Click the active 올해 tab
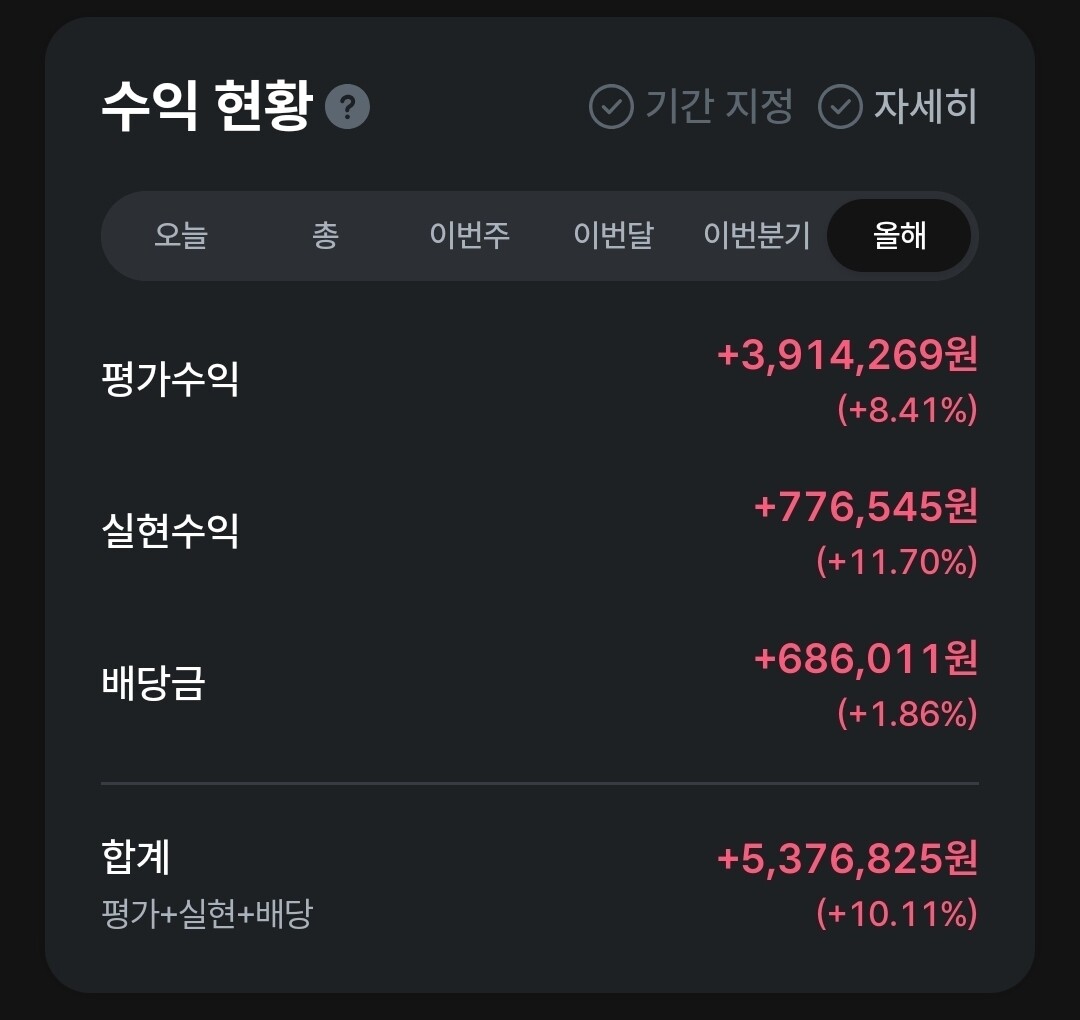1080x1020 pixels. coord(899,236)
